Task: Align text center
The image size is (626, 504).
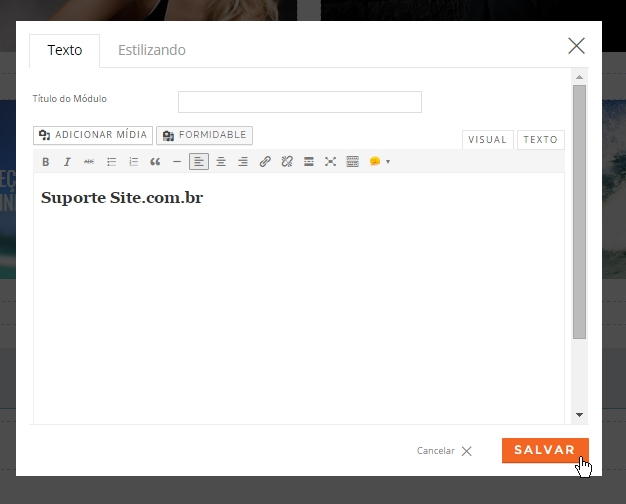Action: pyautogui.click(x=221, y=162)
